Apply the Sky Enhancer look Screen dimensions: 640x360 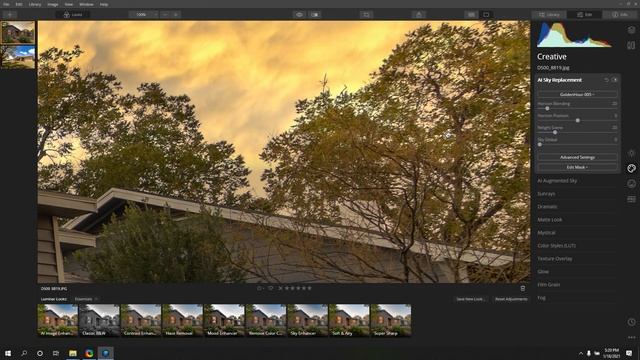pyautogui.click(x=307, y=320)
